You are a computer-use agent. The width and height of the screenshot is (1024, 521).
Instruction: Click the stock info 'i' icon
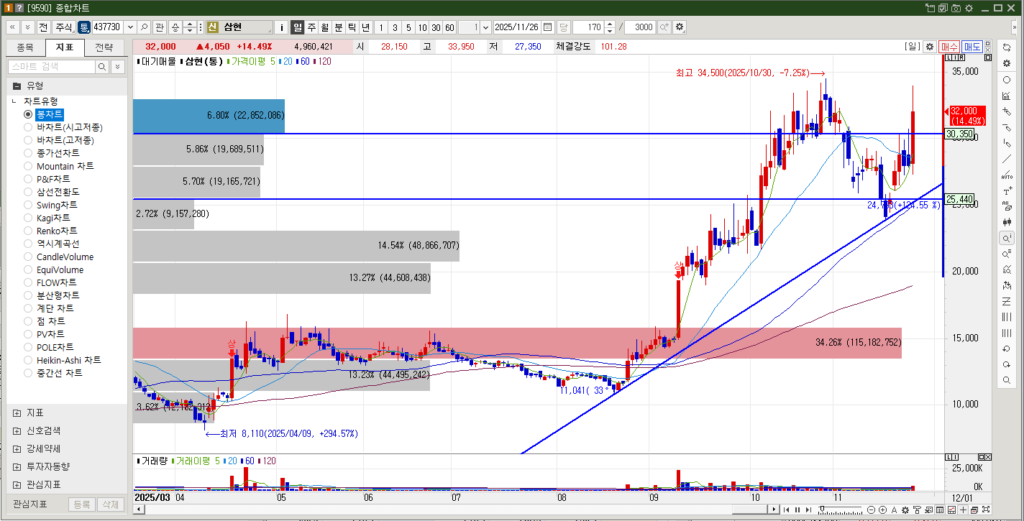point(283,27)
